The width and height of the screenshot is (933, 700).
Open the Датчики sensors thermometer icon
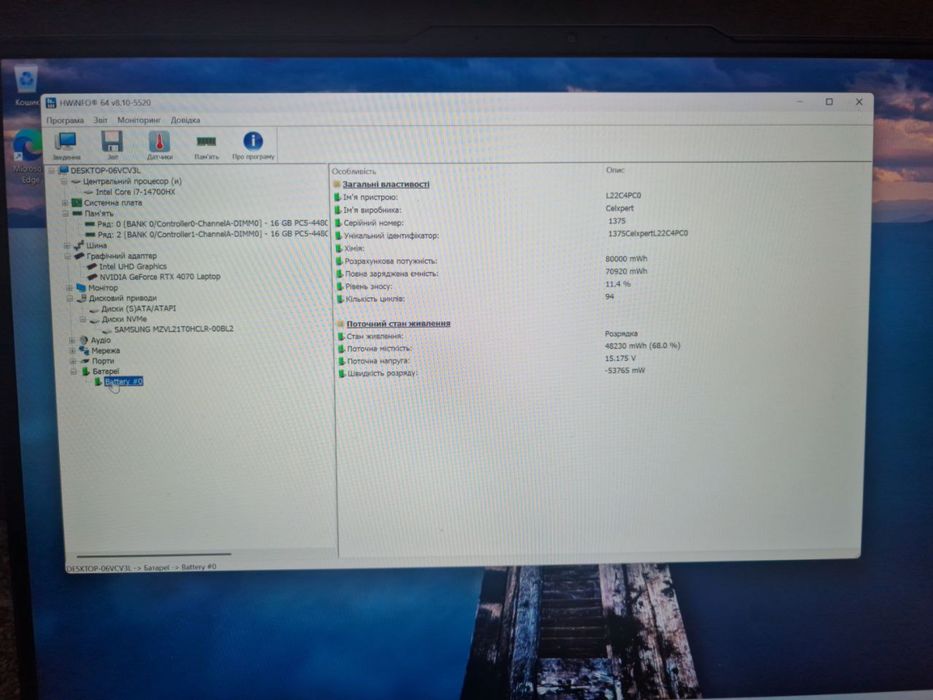click(x=159, y=146)
